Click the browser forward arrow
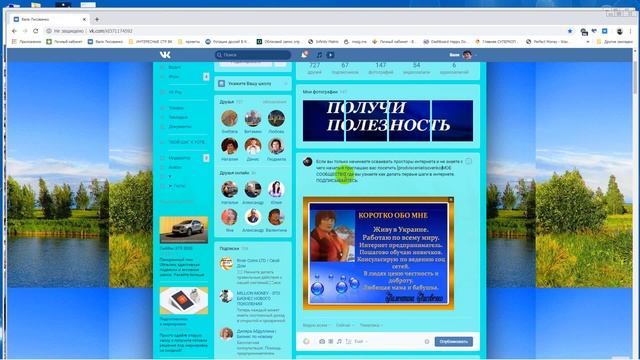640x360 pixels. coord(25,31)
